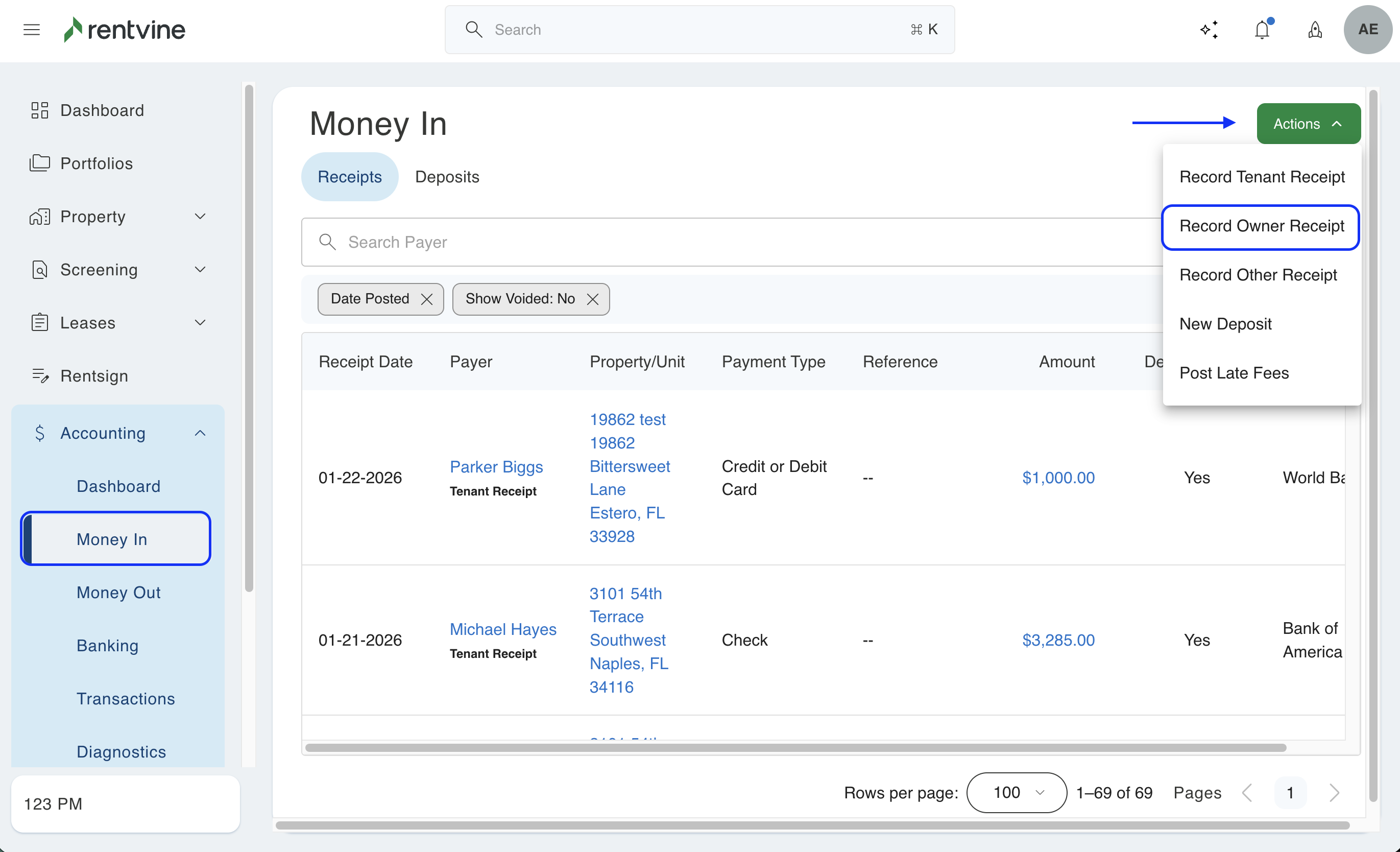1400x852 pixels.
Task: Click the Portfolios folder icon
Action: pyautogui.click(x=39, y=163)
